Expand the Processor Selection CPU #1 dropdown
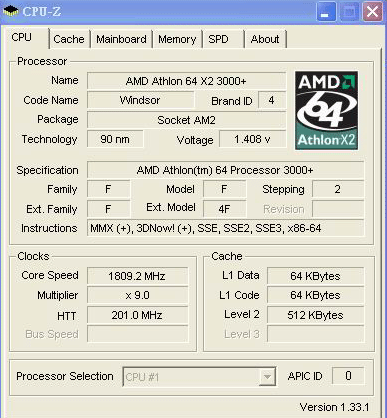 199,377
